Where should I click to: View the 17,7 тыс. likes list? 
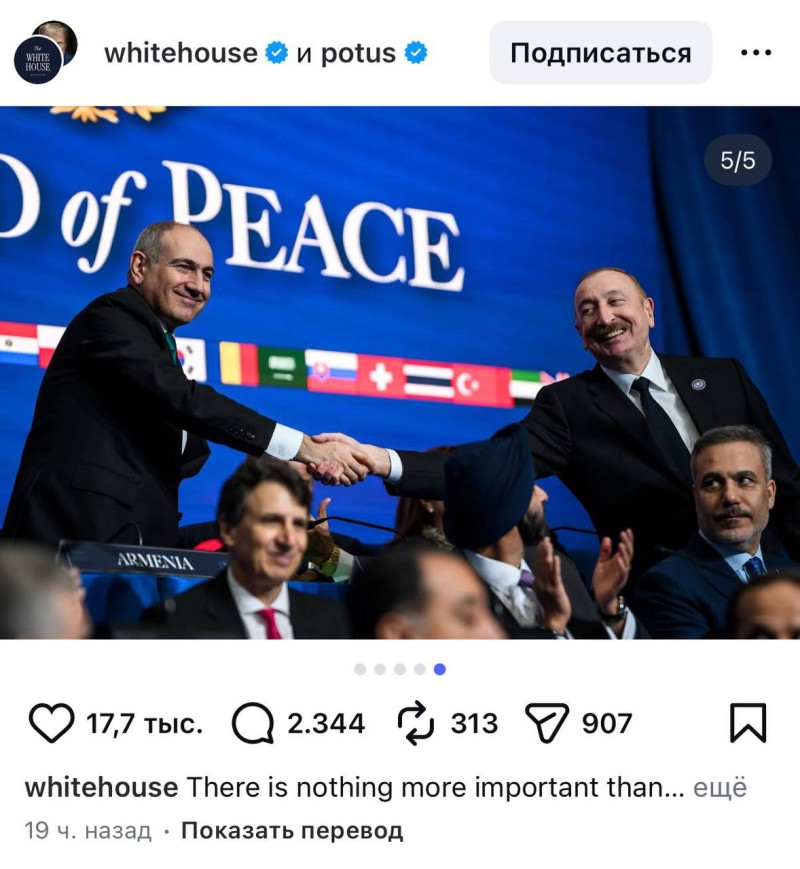click(x=144, y=724)
